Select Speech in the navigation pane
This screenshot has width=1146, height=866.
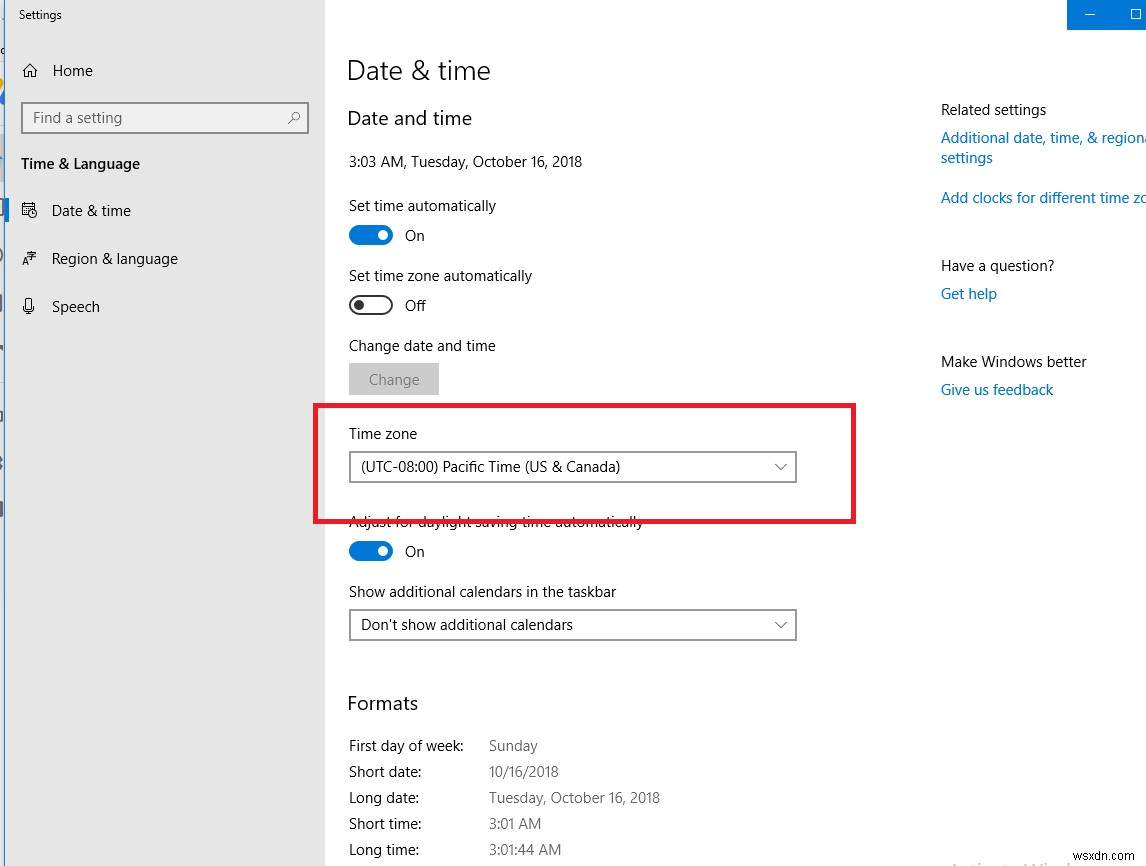click(75, 306)
